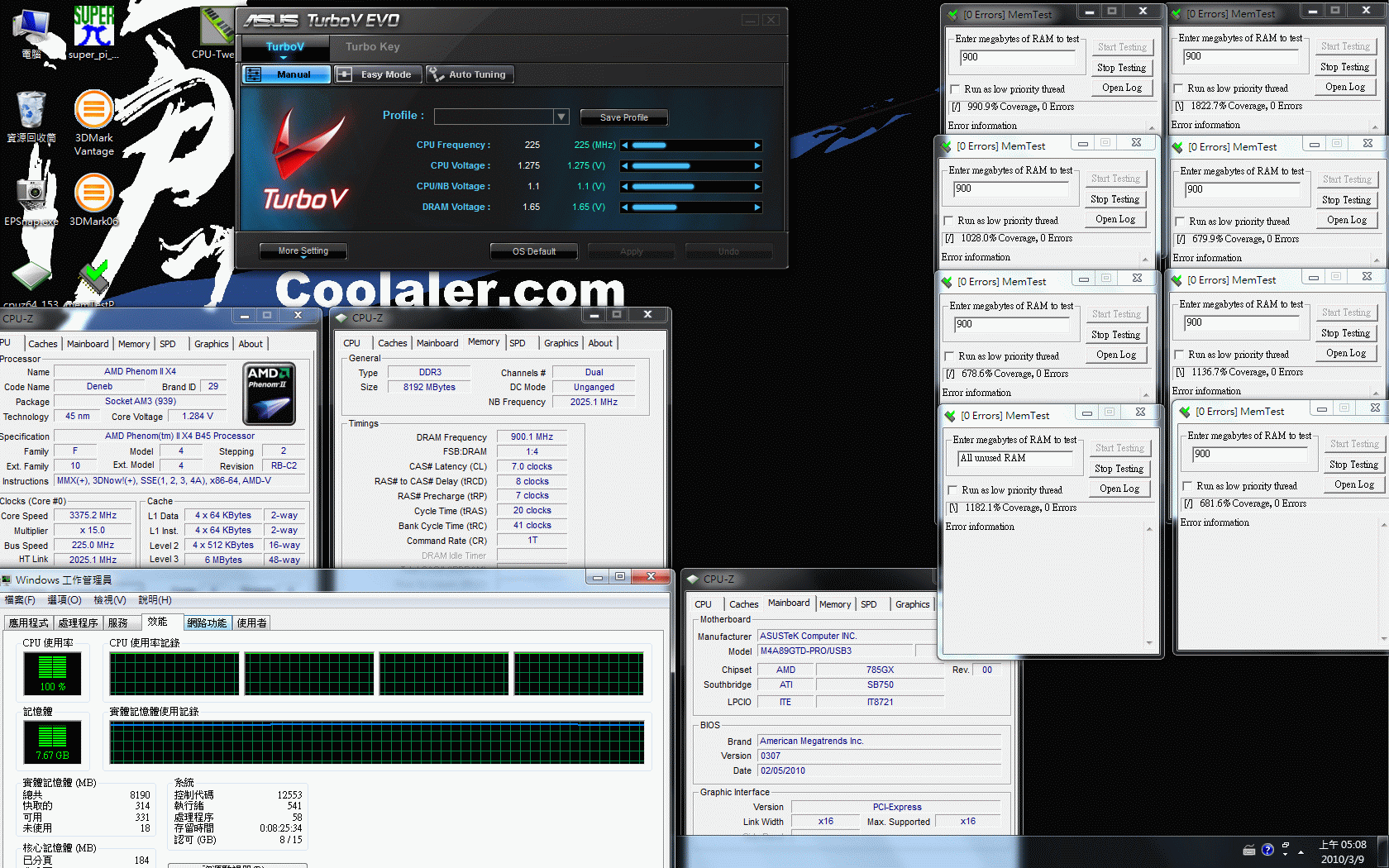
Task: Increase CPU Frequency with right arrow
Action: (x=757, y=145)
